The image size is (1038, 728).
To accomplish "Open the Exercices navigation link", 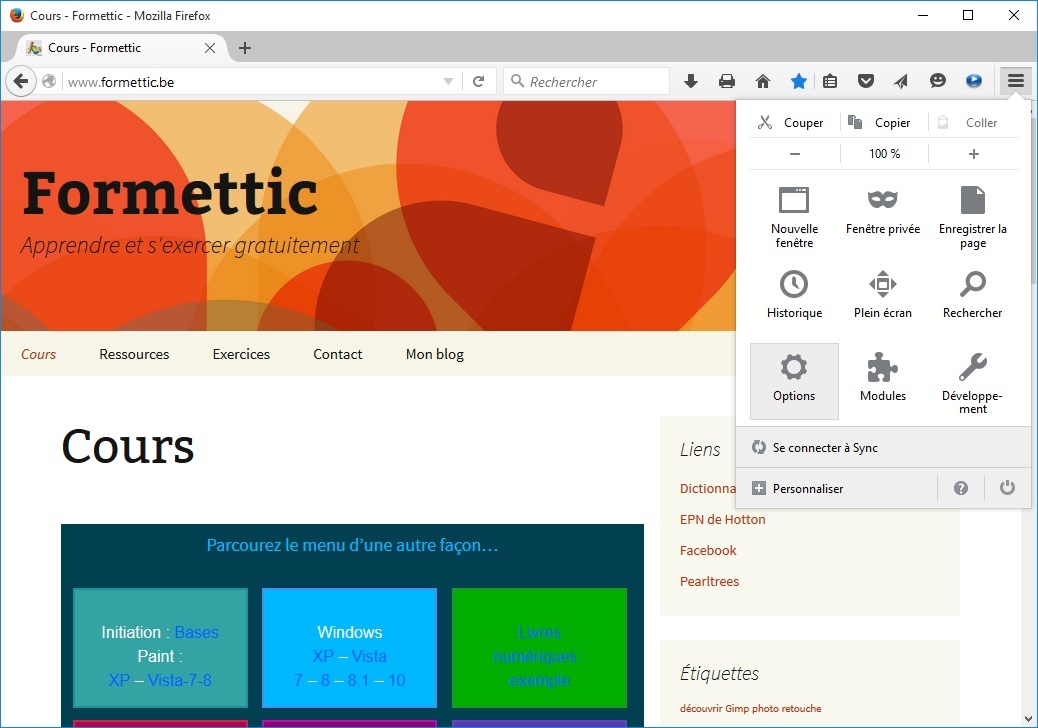I will pos(241,354).
